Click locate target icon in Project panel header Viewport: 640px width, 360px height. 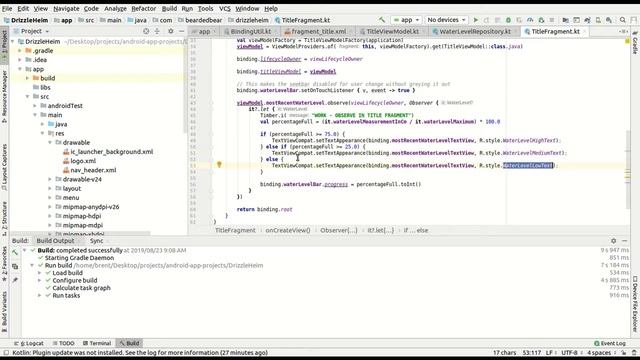146,31
